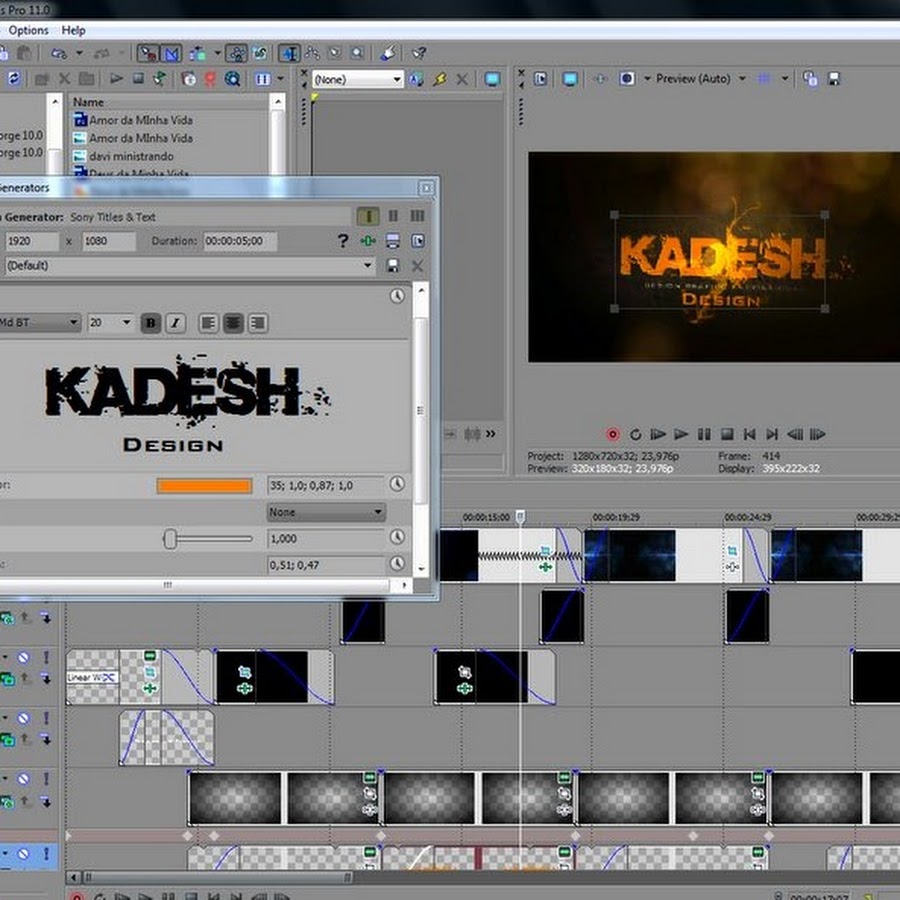Select two column layout toggle
The width and height of the screenshot is (900, 900).
tap(393, 216)
